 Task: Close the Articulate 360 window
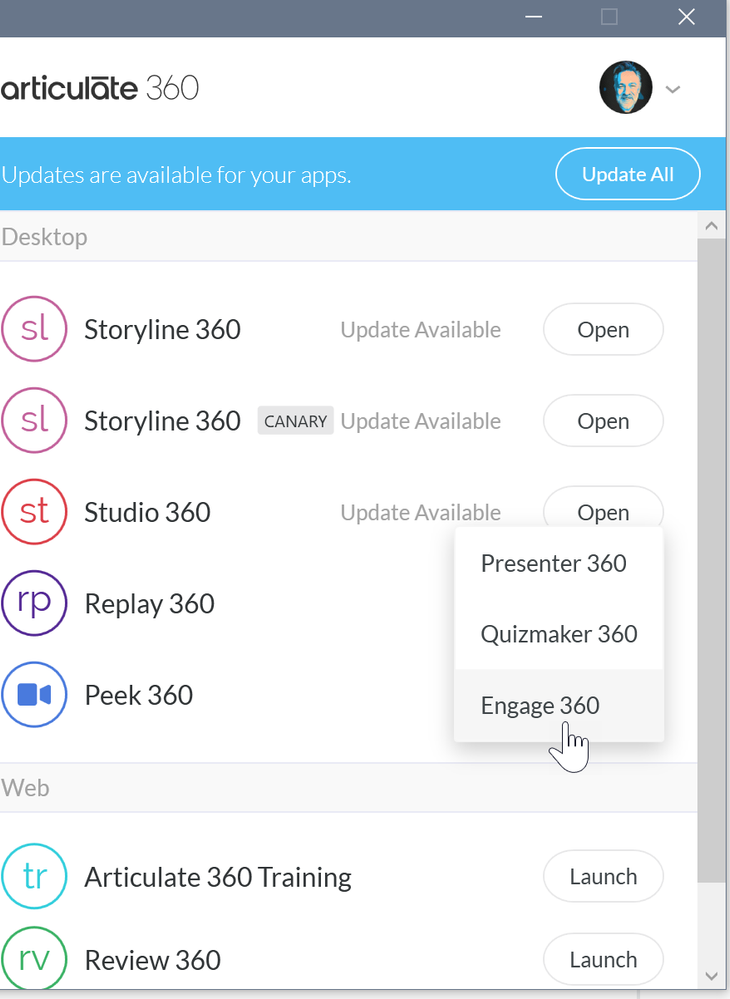[x=686, y=17]
